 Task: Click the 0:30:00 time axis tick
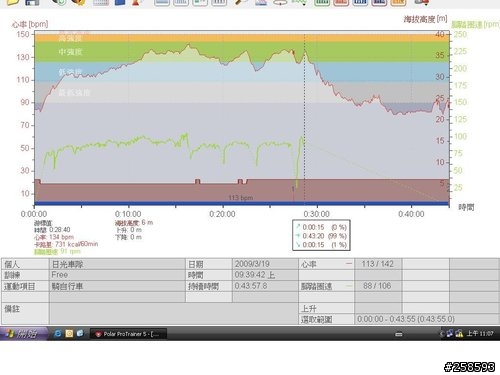[317, 214]
